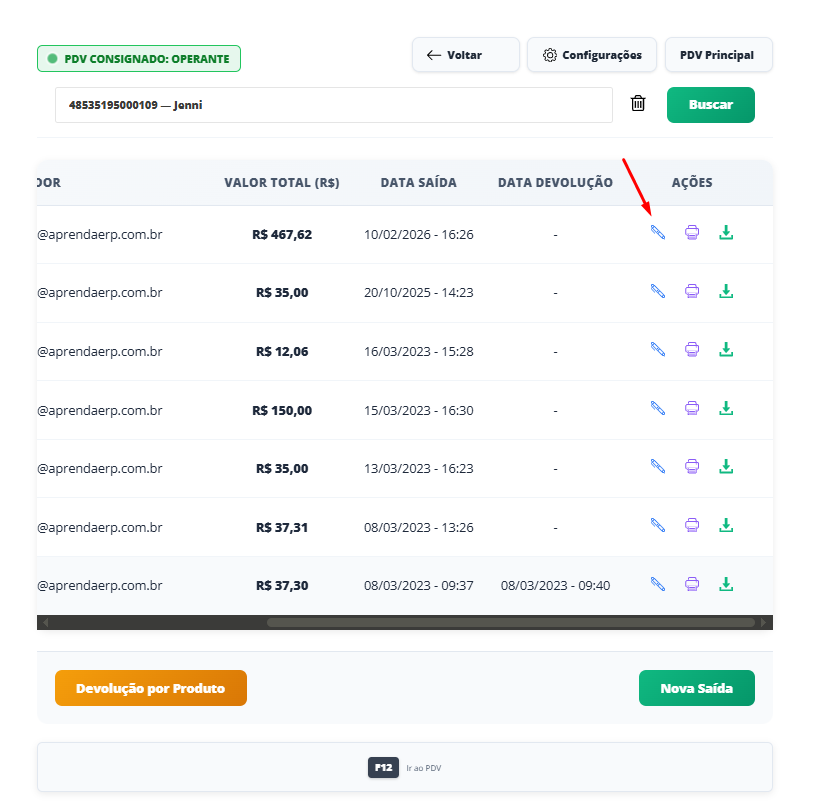Click the Valor Total (R$) column header
This screenshot has height=807, width=818.
pyautogui.click(x=281, y=183)
